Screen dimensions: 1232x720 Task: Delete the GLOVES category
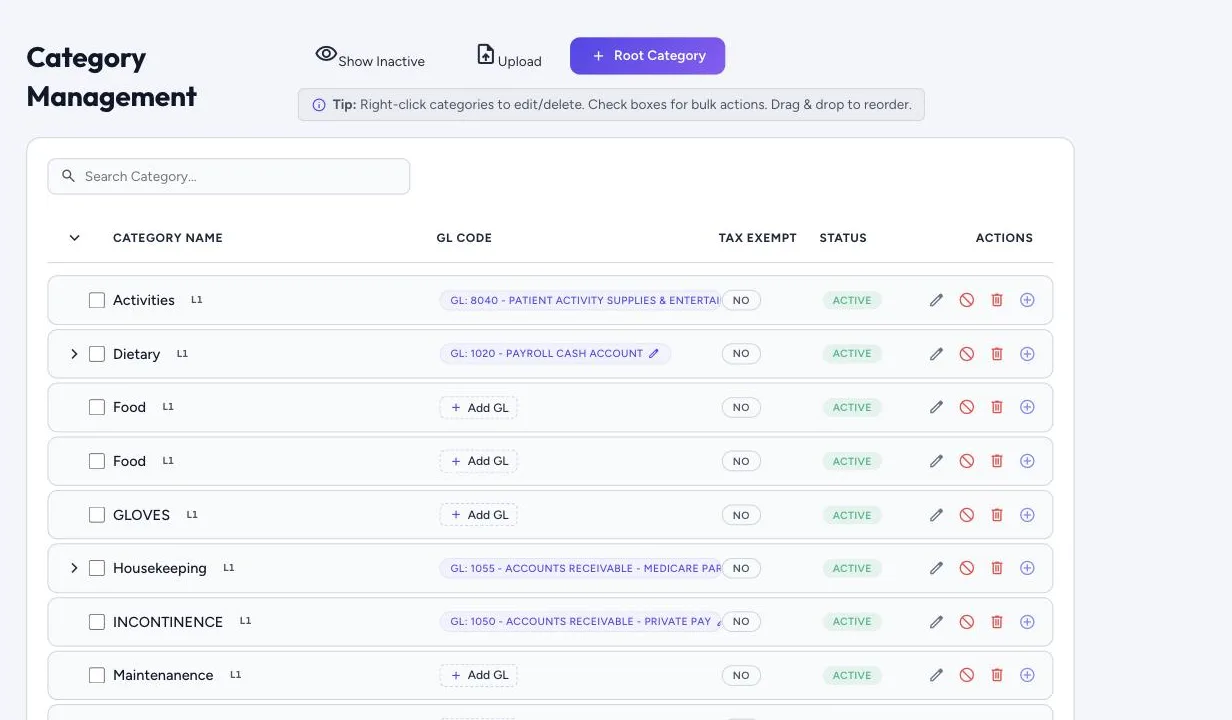tap(997, 515)
